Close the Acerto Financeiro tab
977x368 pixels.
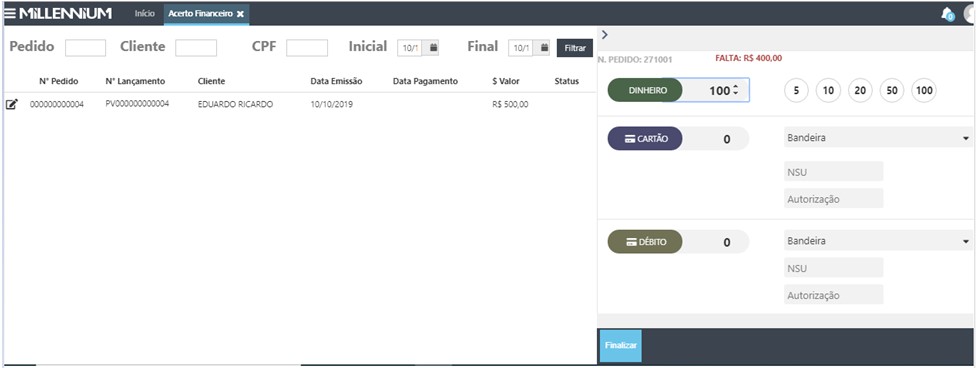point(241,14)
